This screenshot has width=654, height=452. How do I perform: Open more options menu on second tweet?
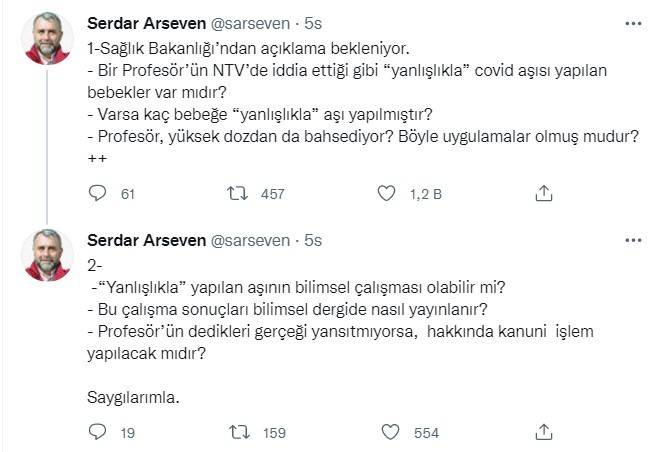[633, 241]
